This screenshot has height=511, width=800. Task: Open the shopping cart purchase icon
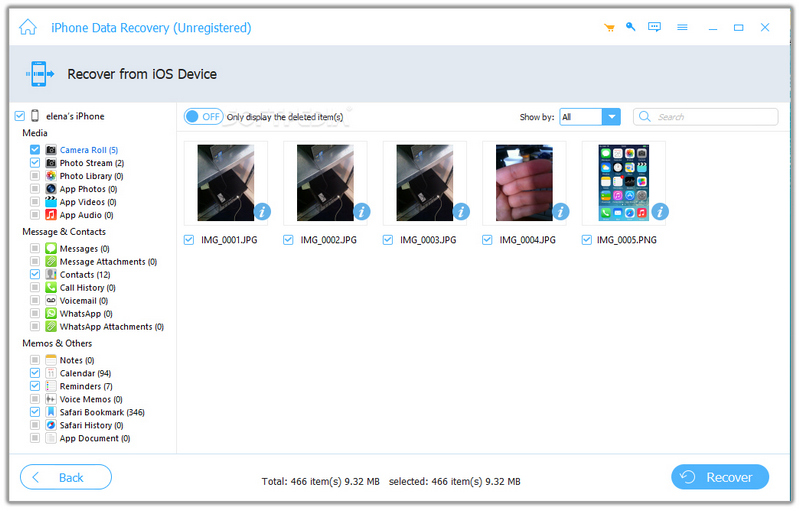609,27
